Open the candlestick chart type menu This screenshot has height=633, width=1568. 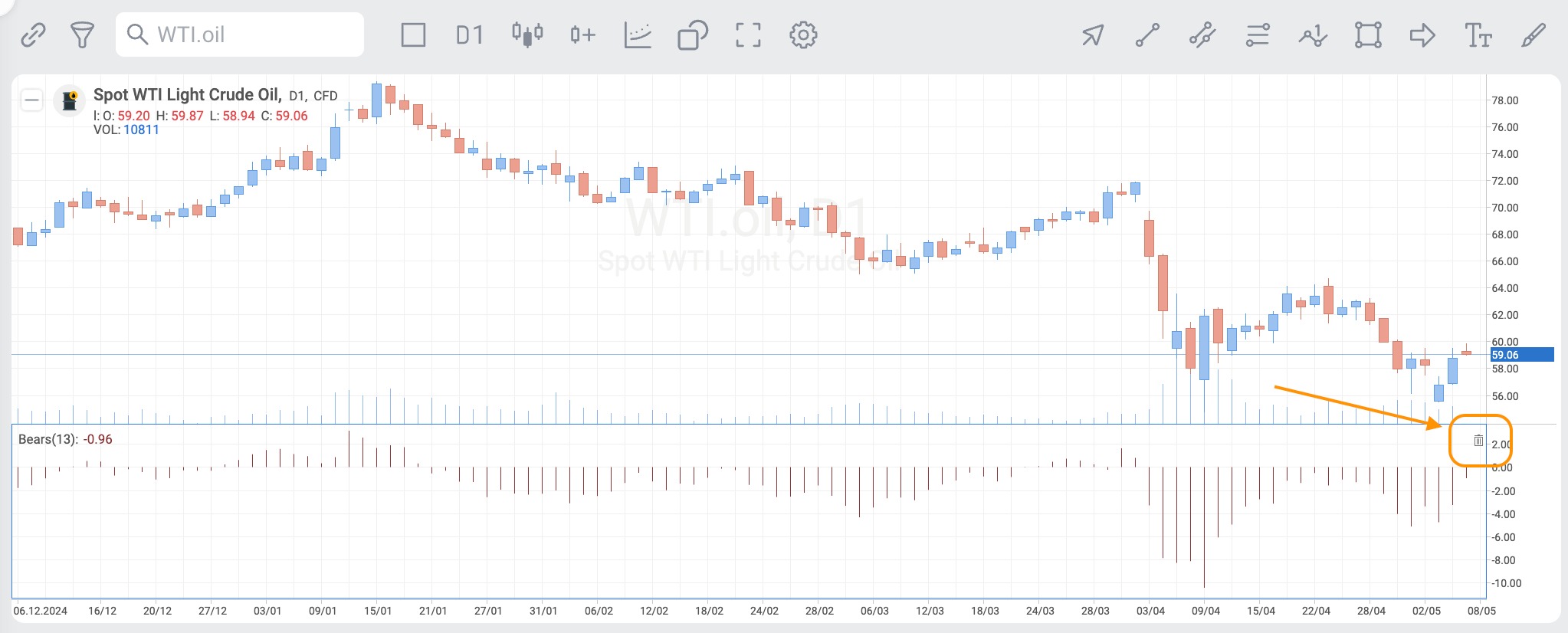pos(527,34)
